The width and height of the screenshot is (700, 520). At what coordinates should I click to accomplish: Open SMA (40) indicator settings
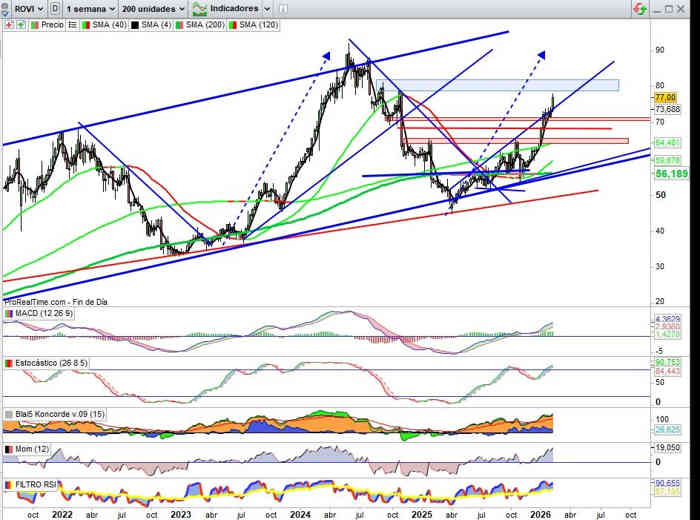(103, 21)
